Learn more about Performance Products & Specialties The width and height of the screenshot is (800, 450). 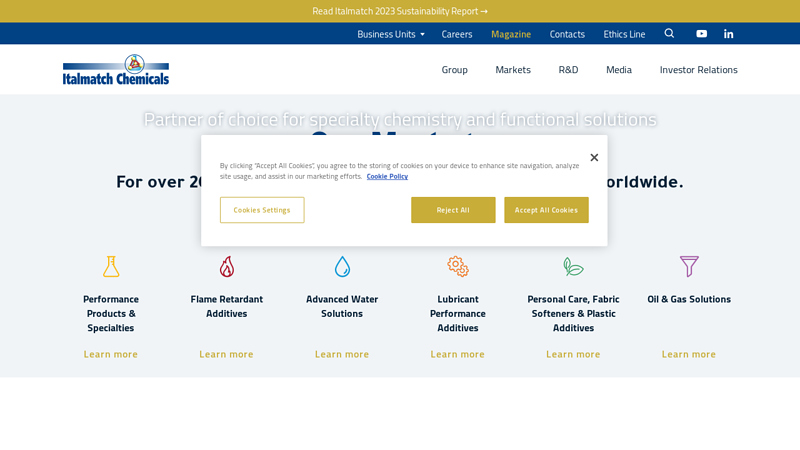(111, 354)
